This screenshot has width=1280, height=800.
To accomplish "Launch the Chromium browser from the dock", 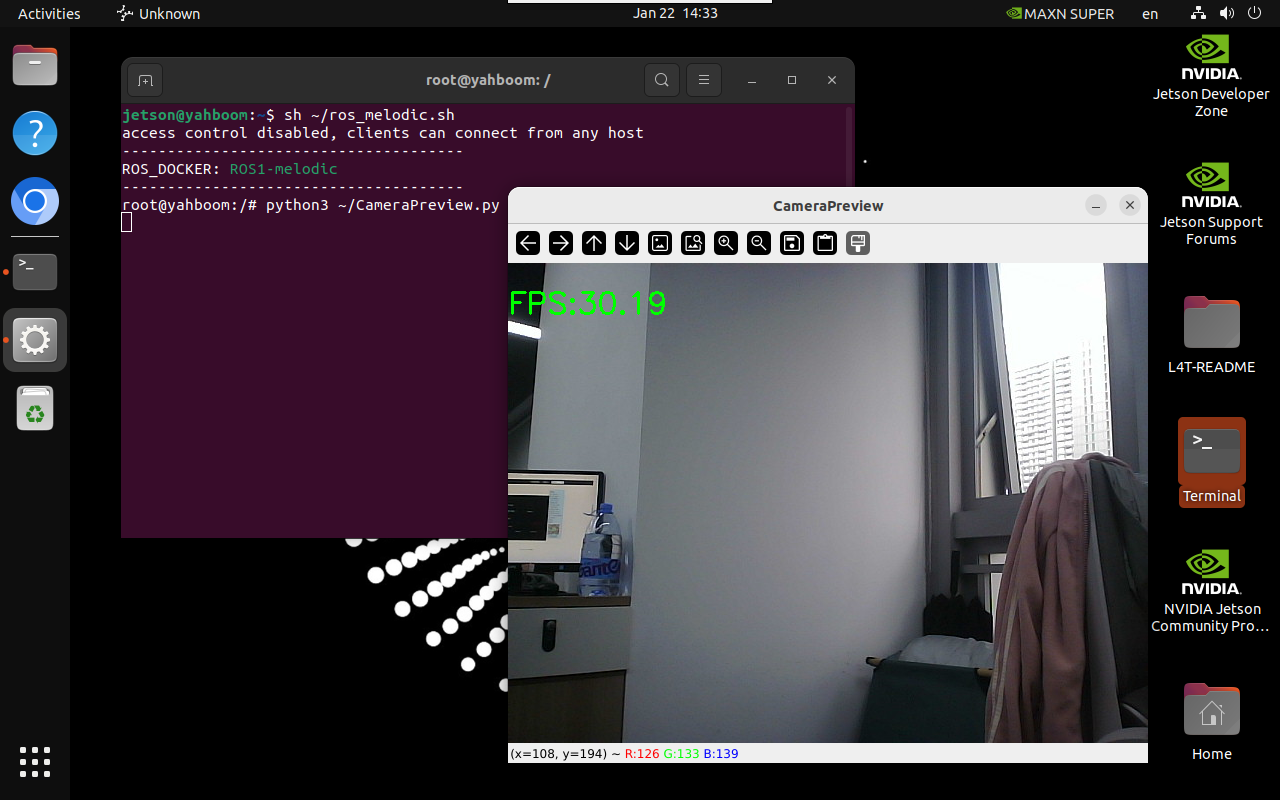I will point(35,202).
